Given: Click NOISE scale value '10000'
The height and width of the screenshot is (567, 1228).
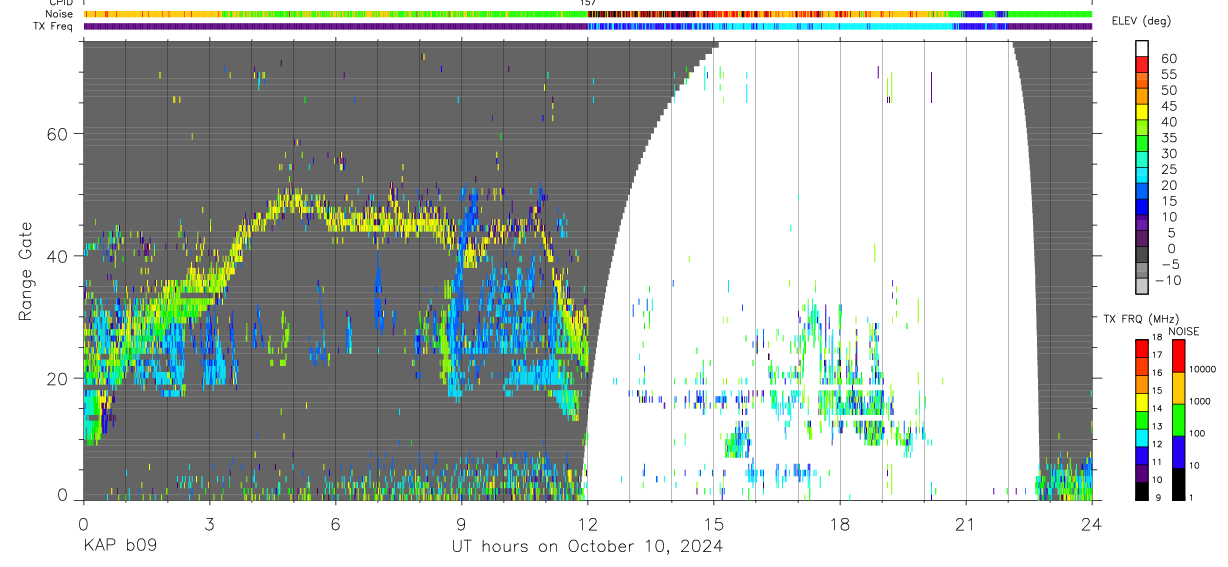Looking at the screenshot, I should coord(1202,369).
